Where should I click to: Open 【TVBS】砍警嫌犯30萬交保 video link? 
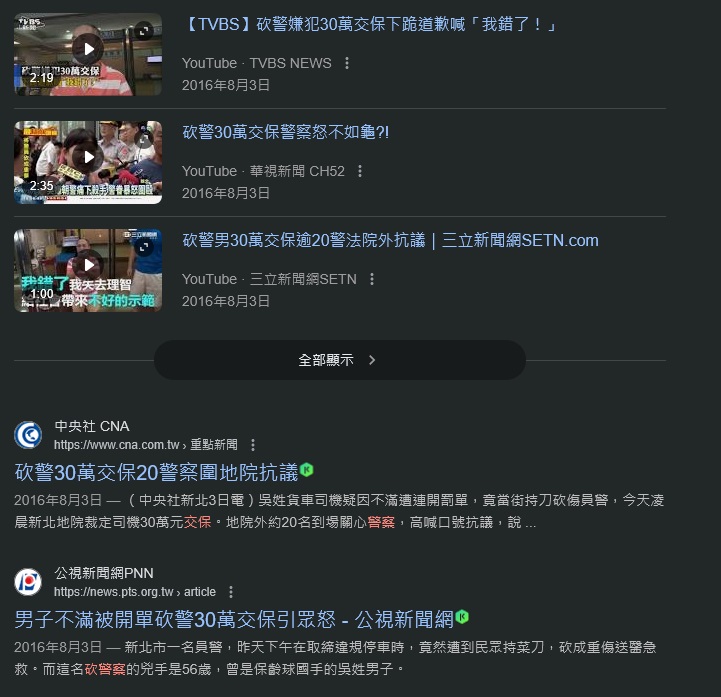click(x=370, y=24)
